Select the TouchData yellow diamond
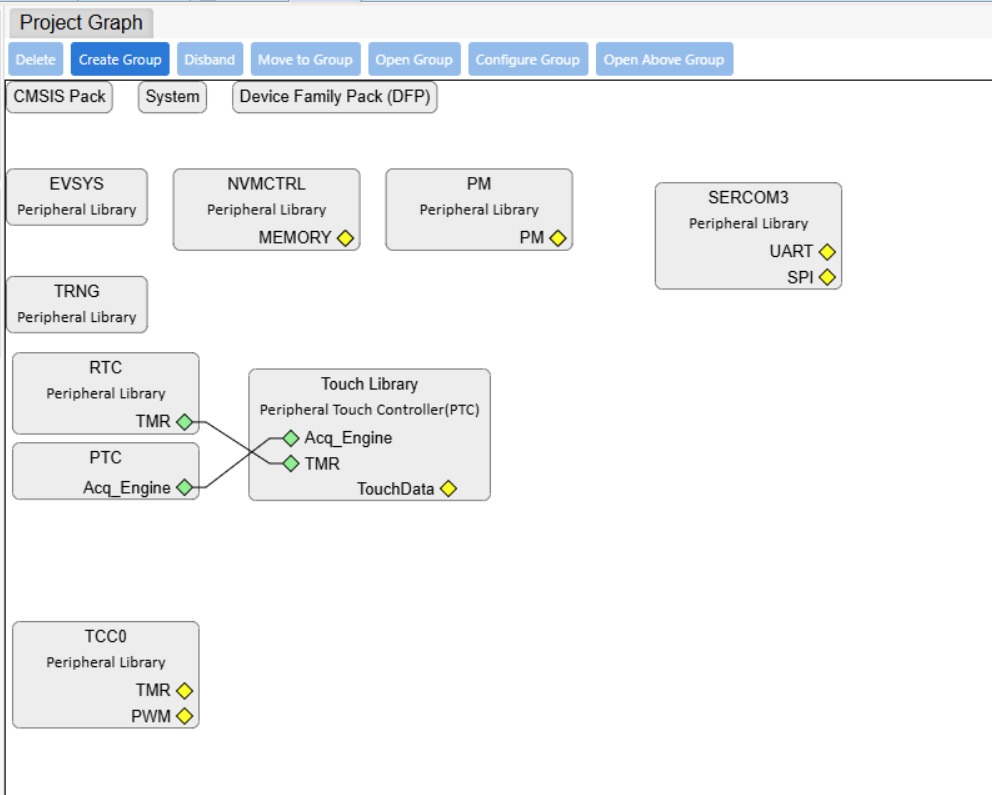Image resolution: width=992 pixels, height=795 pixels. tap(449, 488)
